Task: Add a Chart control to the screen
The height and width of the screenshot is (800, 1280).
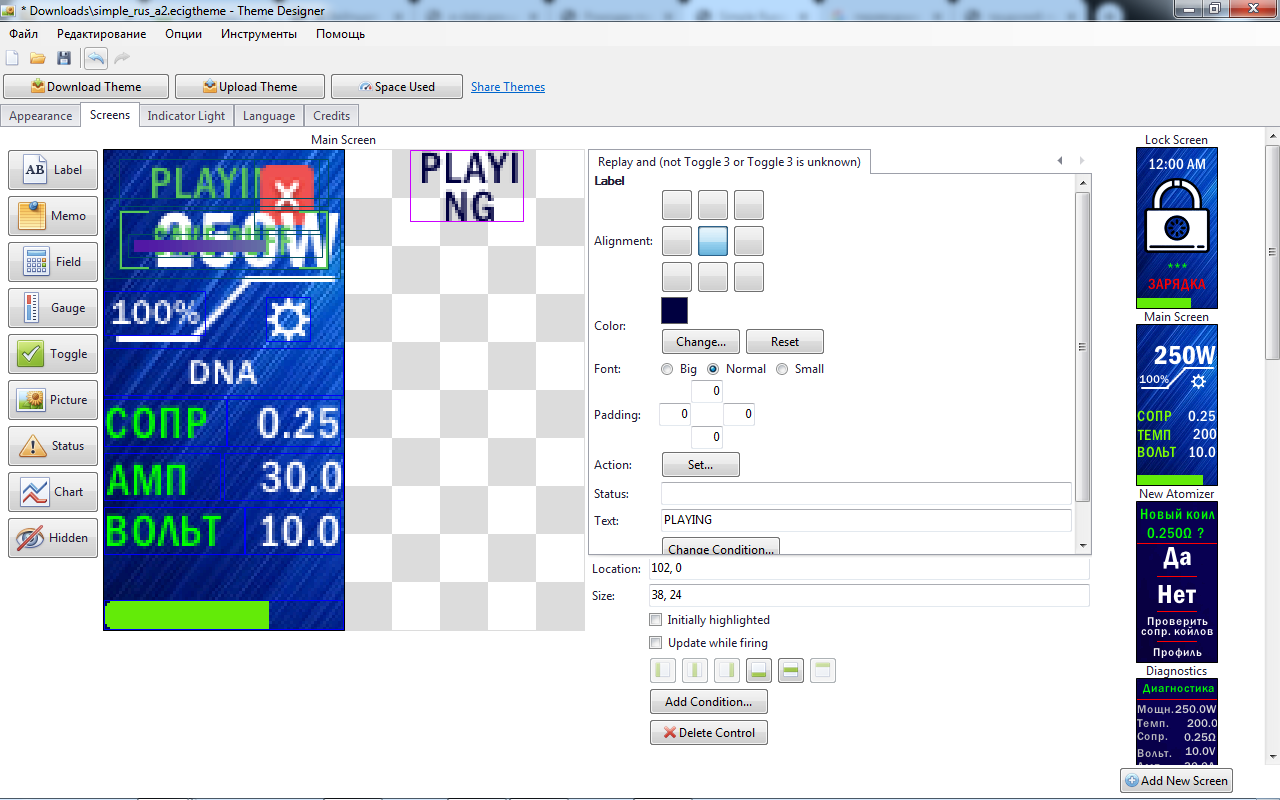Action: [x=54, y=492]
